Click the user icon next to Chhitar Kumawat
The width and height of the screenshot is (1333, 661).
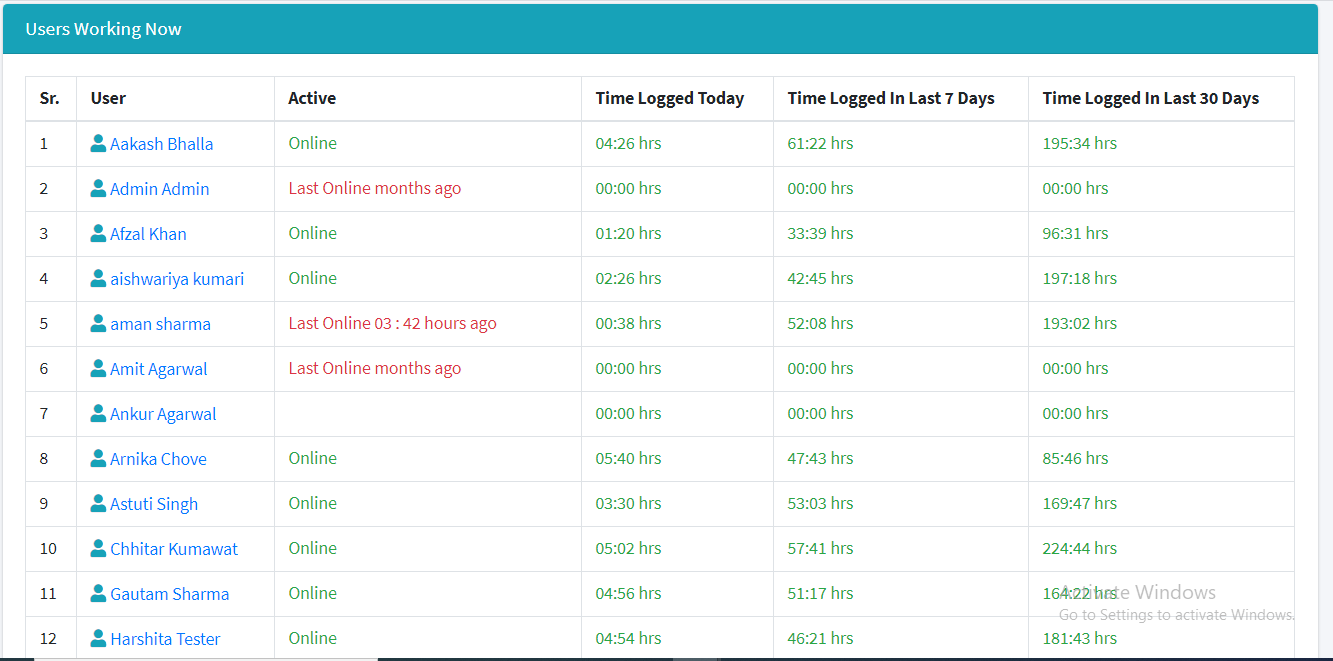tap(98, 548)
